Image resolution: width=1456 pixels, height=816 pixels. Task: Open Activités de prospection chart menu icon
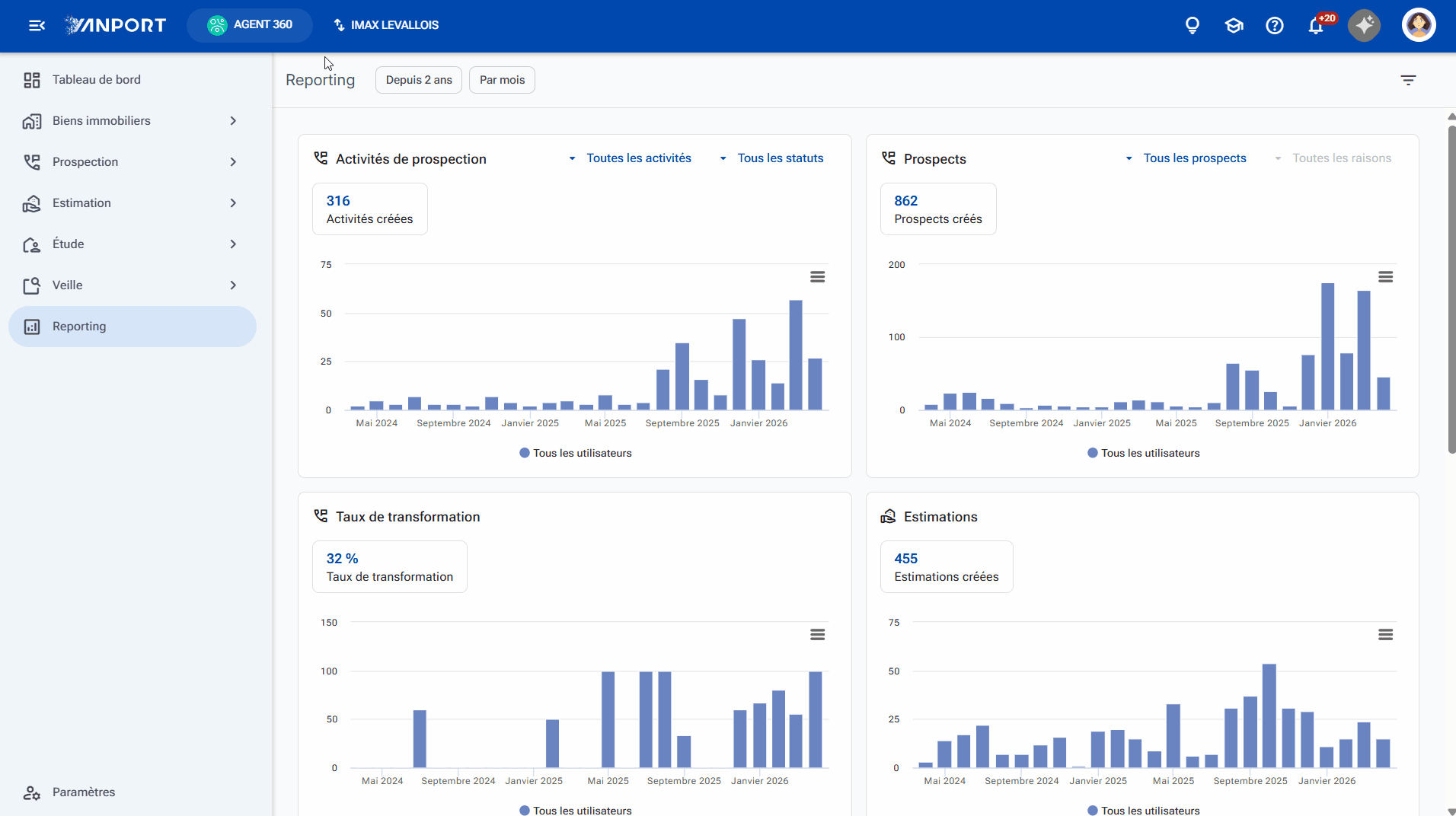(x=817, y=277)
